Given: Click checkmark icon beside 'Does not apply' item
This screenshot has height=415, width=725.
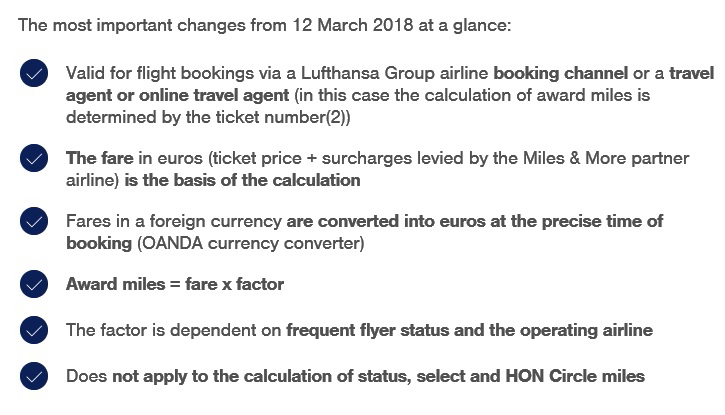Looking at the screenshot, I should pyautogui.click(x=34, y=376).
